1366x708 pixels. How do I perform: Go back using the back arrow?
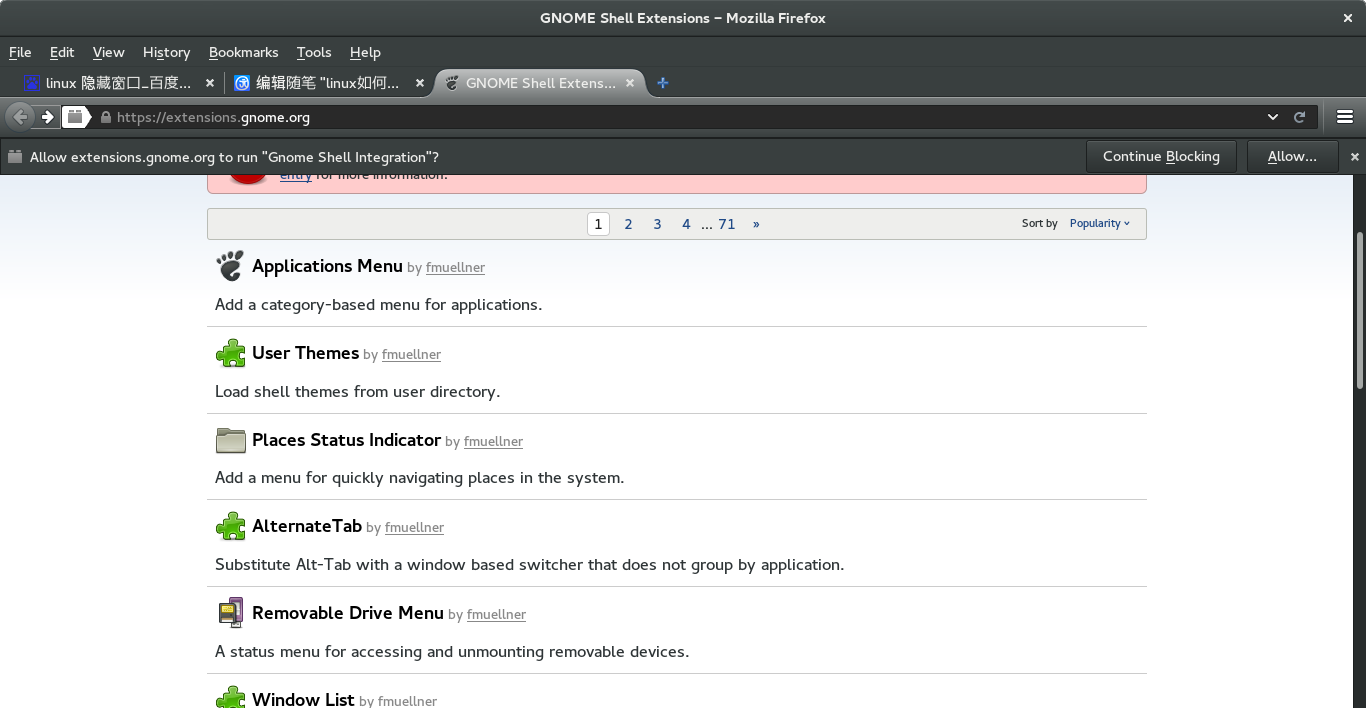click(20, 117)
